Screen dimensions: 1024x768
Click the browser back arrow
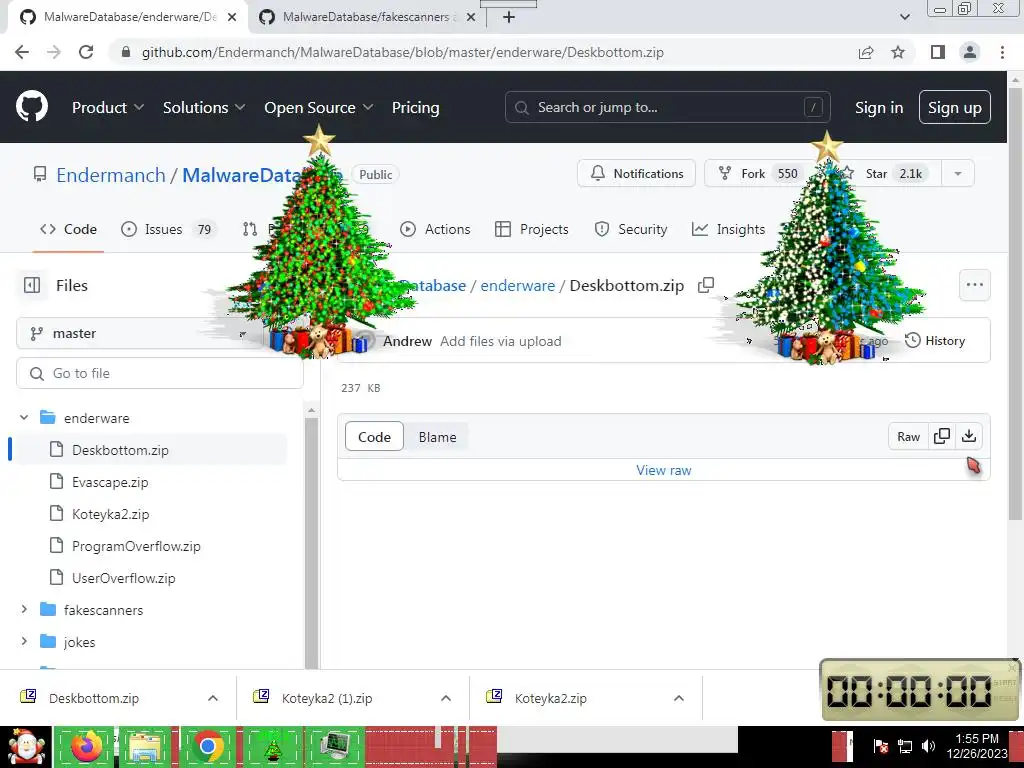click(x=22, y=52)
